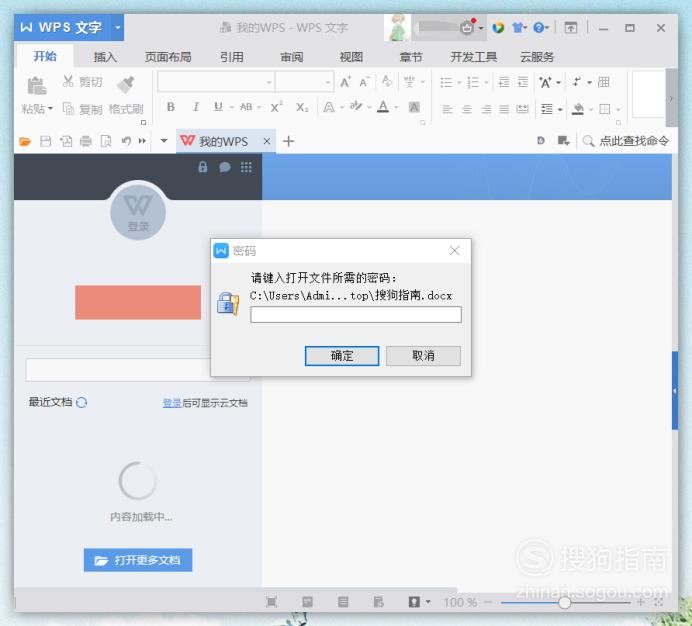Viewport: 692px width, 626px height.
Task: Click the chat bubble icon in sidebar header
Action: point(225,167)
